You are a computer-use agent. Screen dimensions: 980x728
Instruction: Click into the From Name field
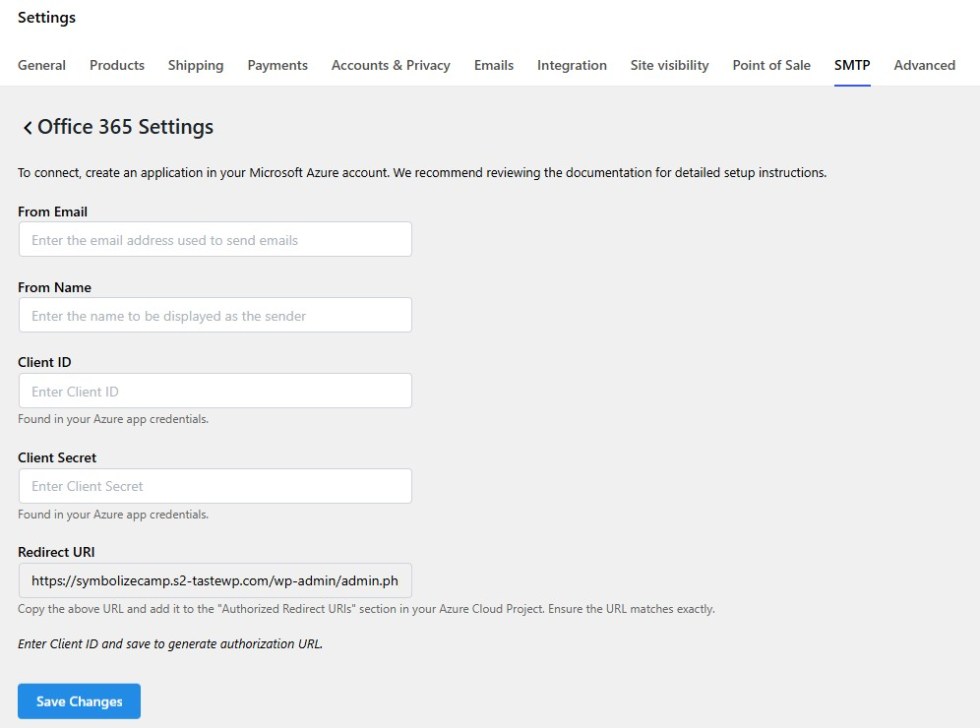[x=215, y=315]
